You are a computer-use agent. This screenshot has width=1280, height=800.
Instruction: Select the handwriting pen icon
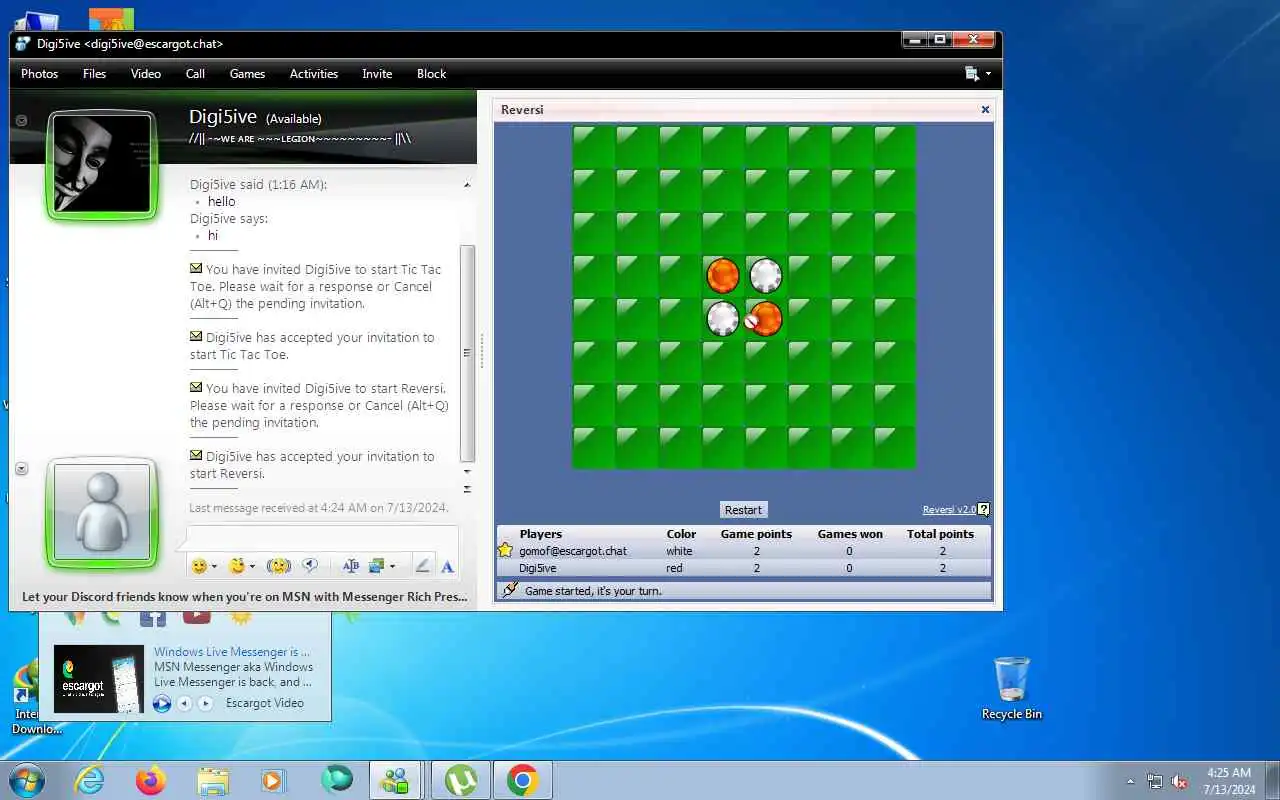422,566
